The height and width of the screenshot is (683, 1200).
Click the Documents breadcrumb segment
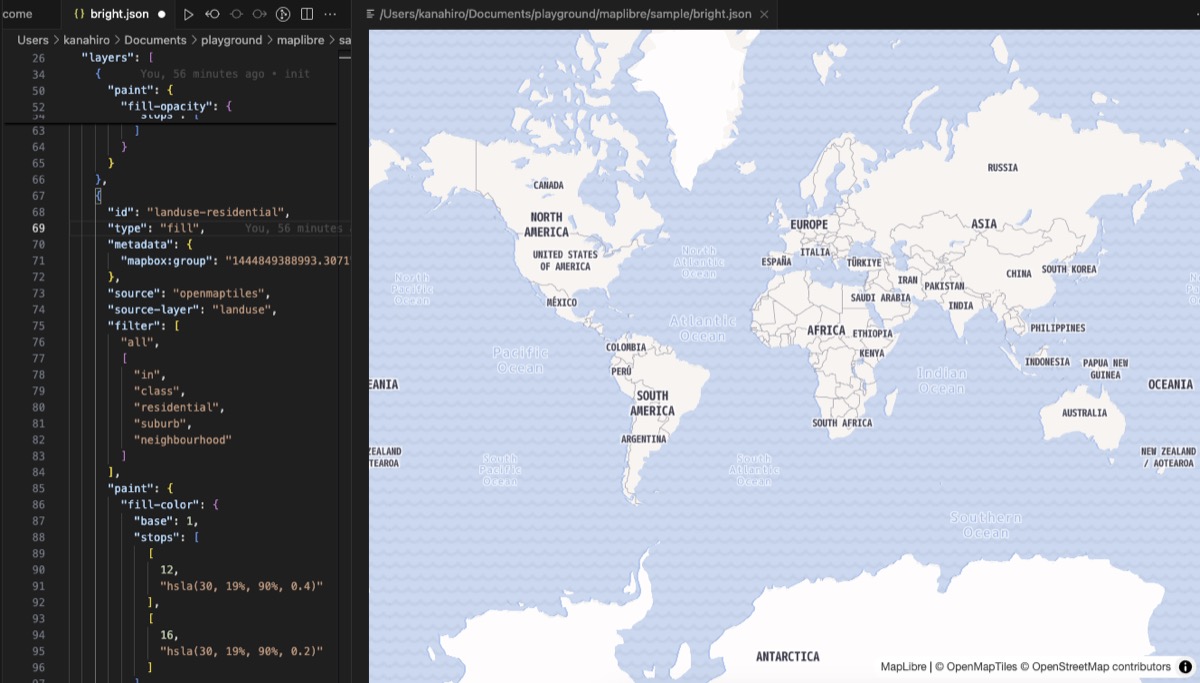[x=155, y=40]
